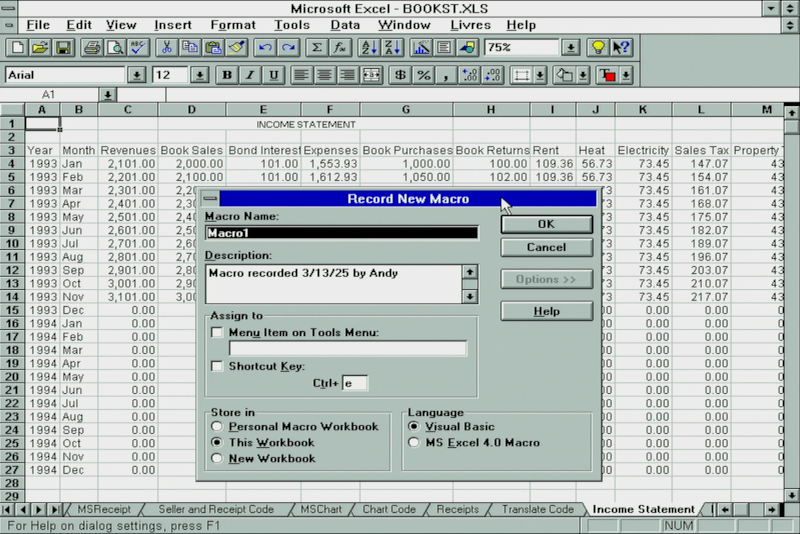Open the font size dropdown
The image size is (800, 534).
coord(199,75)
